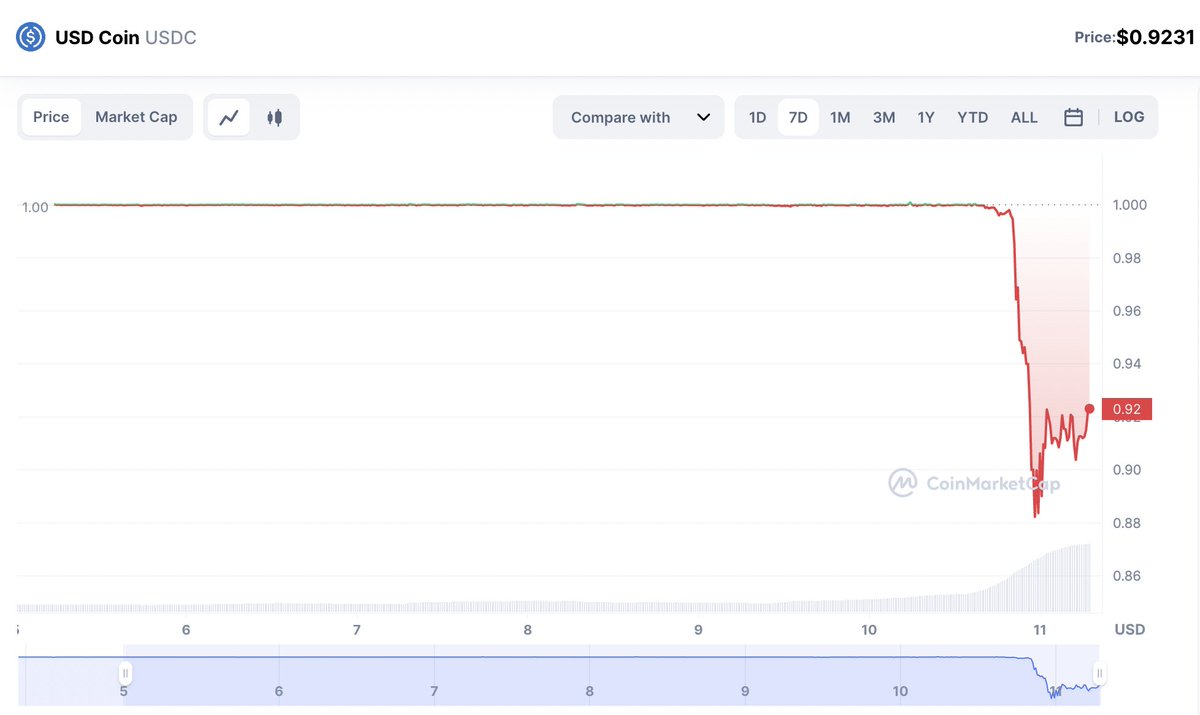Click the USD Coin title text
The height and width of the screenshot is (715, 1200).
tap(97, 38)
